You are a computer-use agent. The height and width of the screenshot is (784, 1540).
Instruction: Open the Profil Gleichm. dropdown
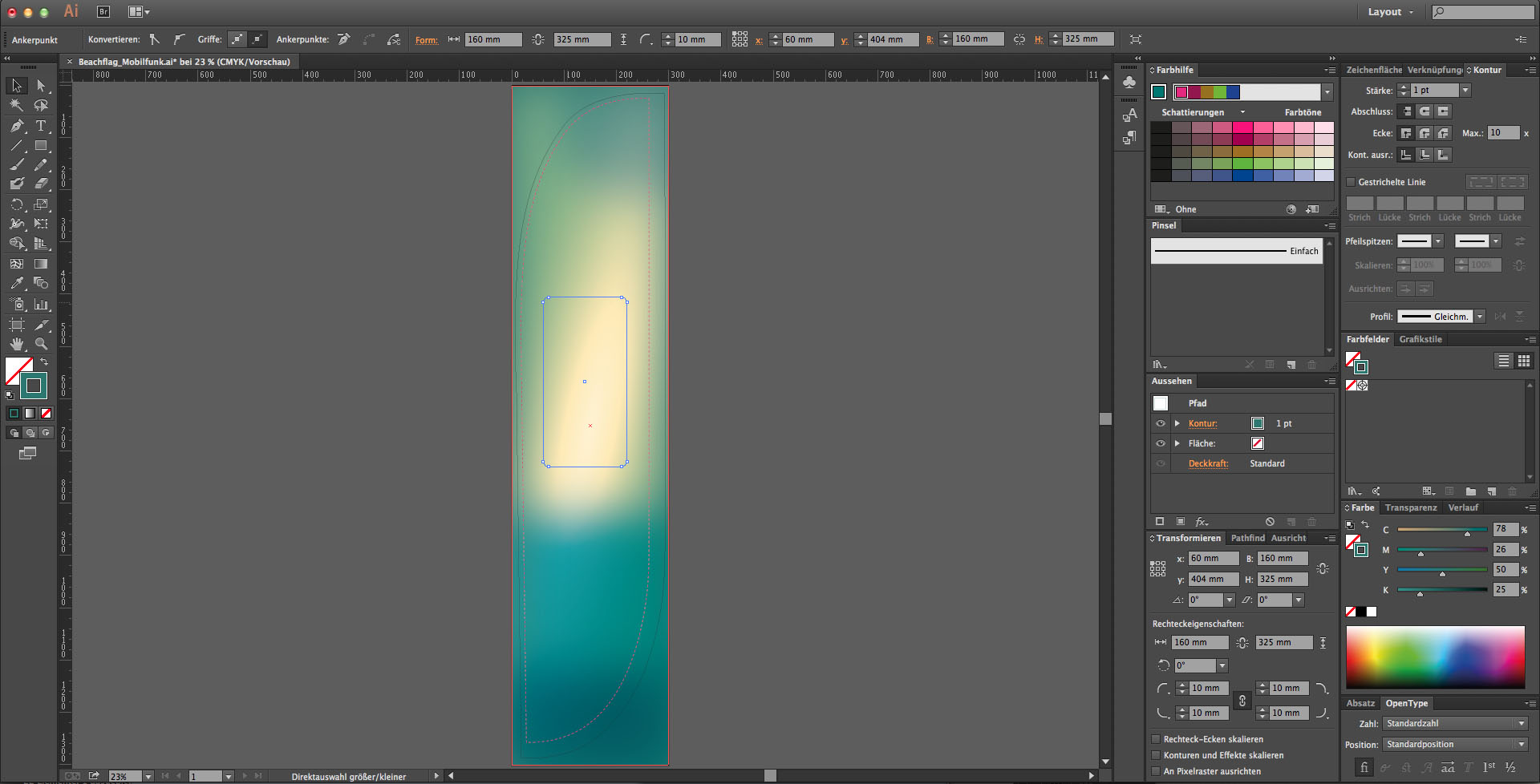click(1480, 317)
